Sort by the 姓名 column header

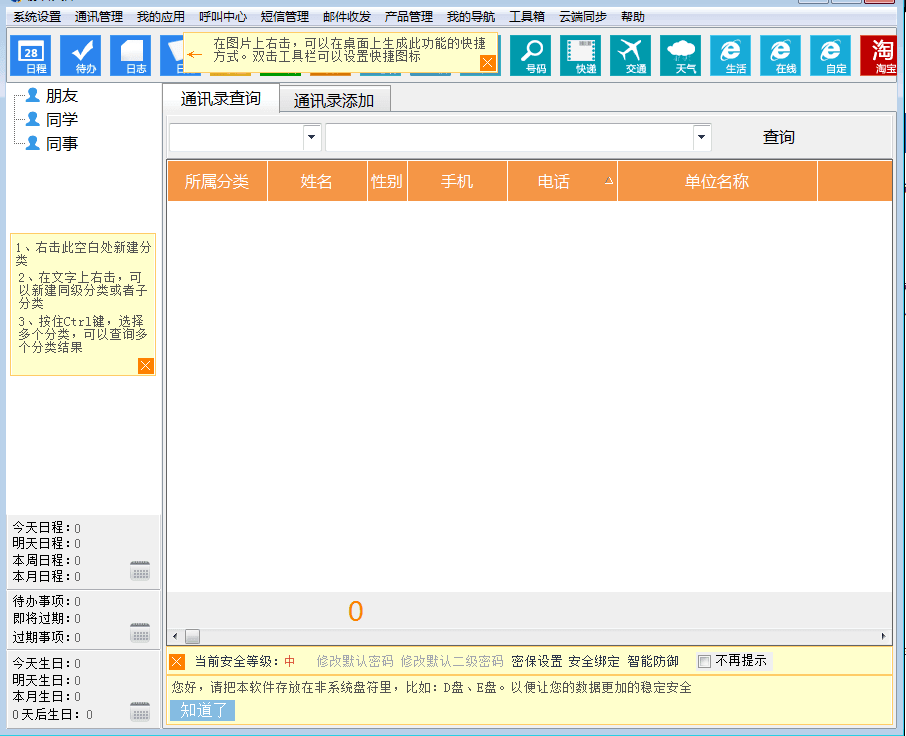(317, 181)
